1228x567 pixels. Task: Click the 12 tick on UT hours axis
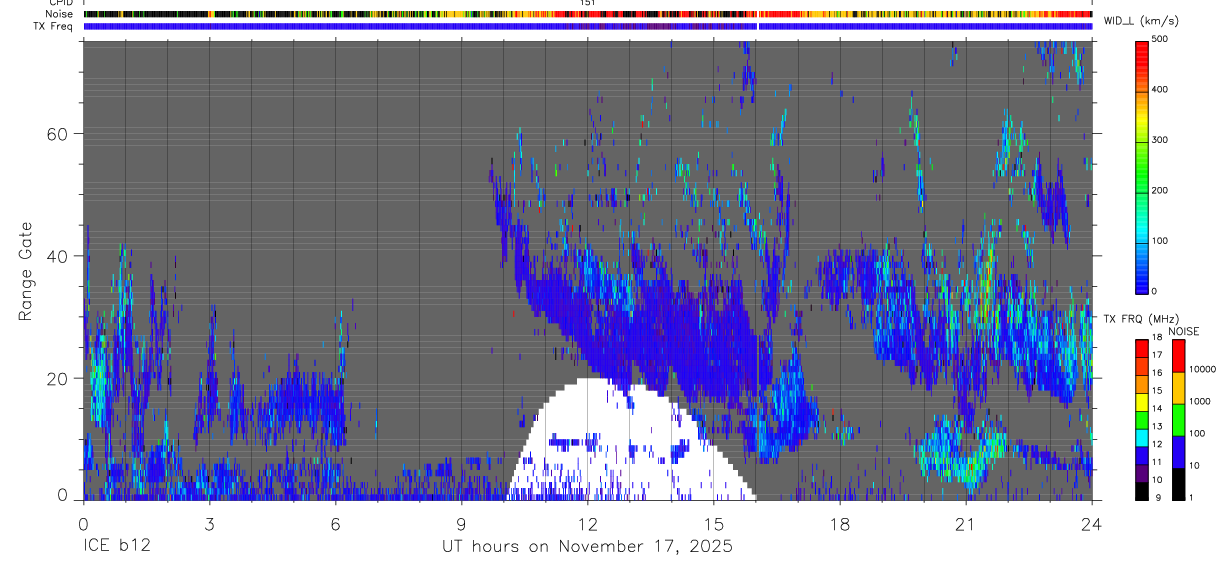[x=587, y=523]
